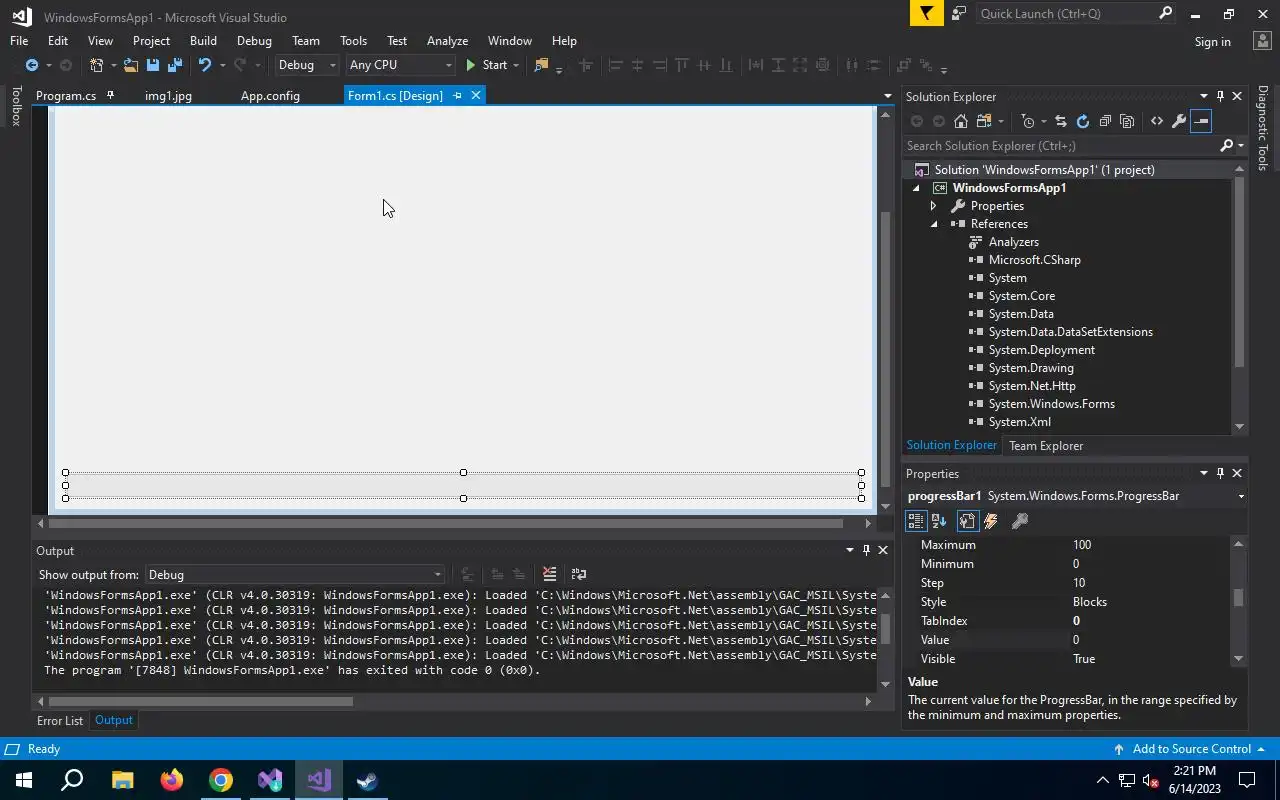The image size is (1280, 800).
Task: Toggle word wrap in the Output window
Action: point(578,574)
